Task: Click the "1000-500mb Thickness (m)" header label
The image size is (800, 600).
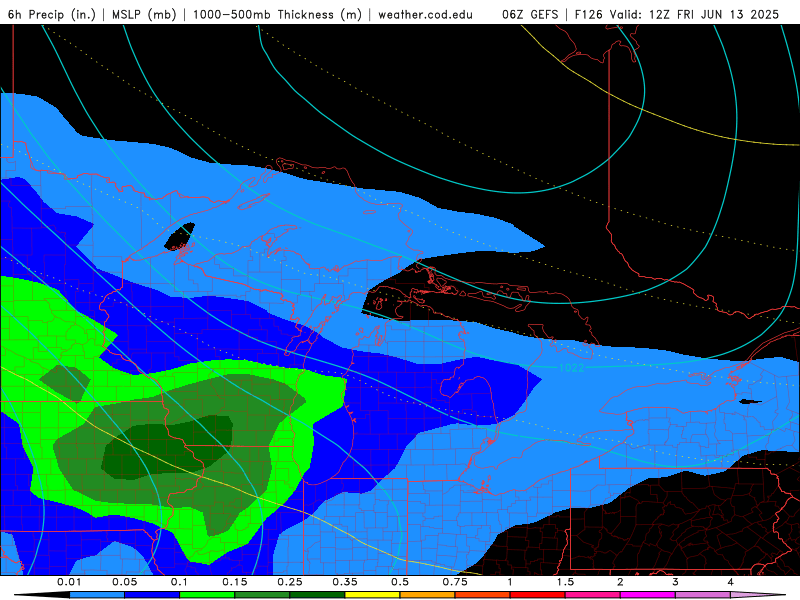Action: click(x=277, y=14)
